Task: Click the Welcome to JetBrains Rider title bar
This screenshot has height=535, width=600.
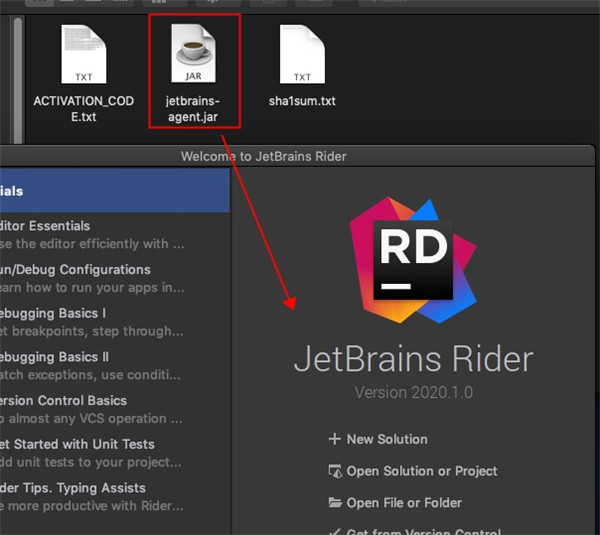Action: tap(263, 156)
